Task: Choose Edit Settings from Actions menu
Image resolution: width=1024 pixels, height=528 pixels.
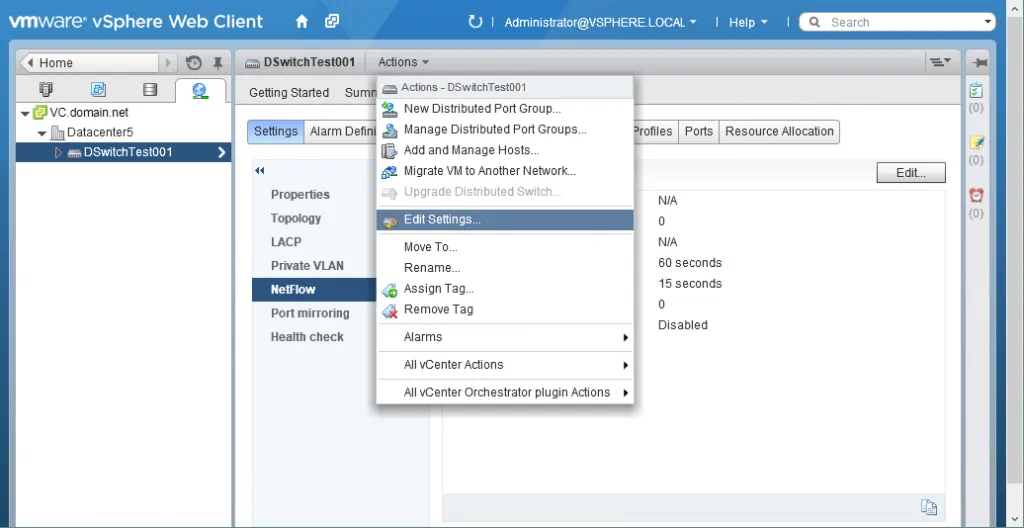Action: 442,220
